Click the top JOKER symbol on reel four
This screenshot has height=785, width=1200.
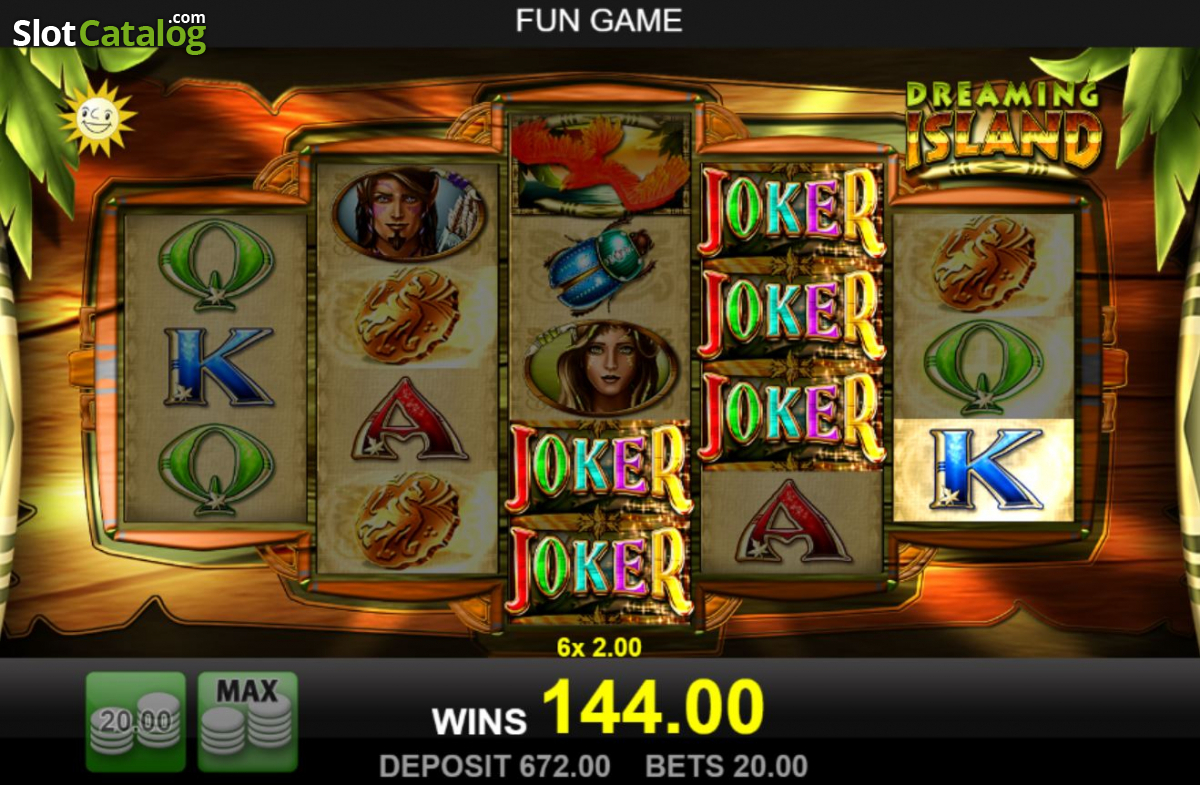click(792, 212)
